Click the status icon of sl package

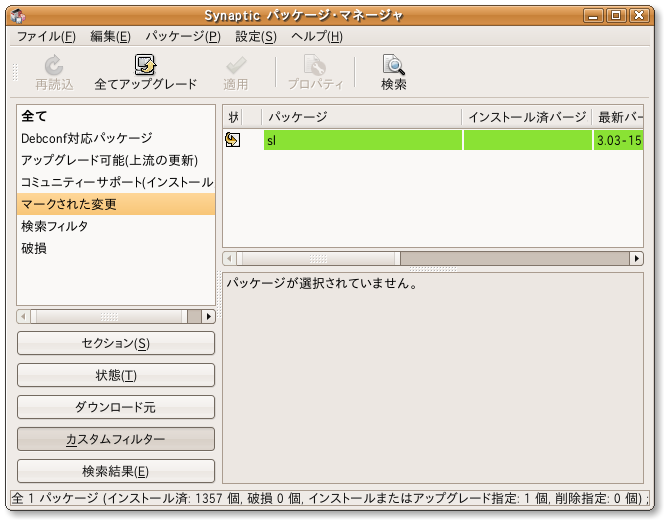232,140
